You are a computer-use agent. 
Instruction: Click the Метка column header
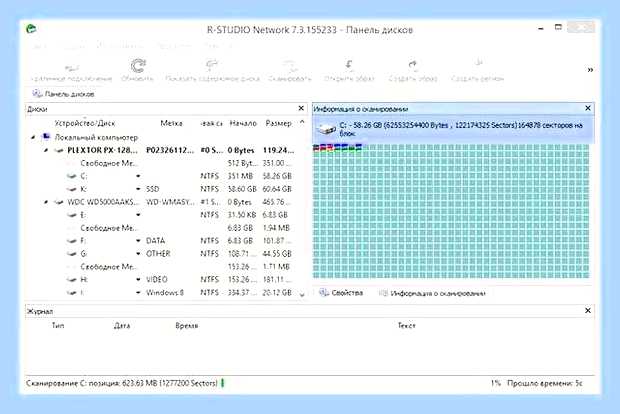click(171, 123)
